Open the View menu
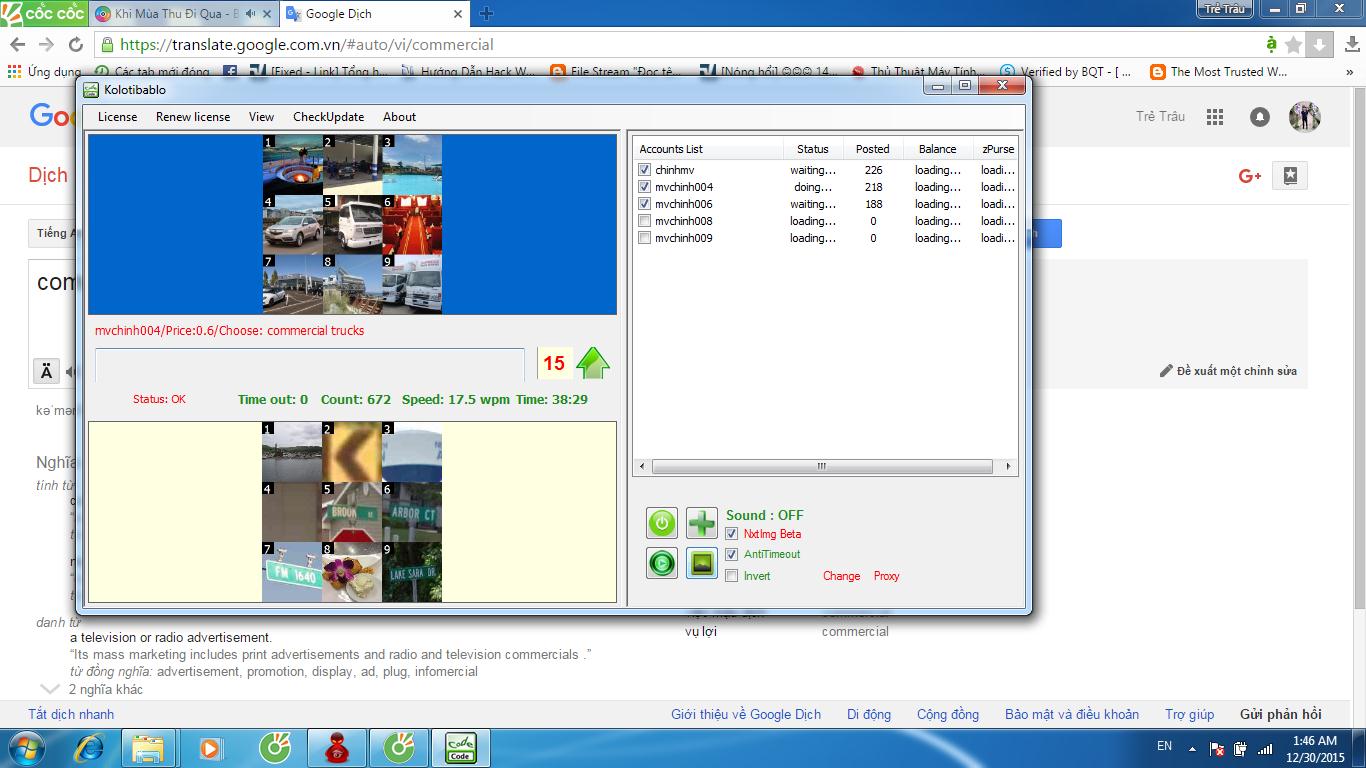The width and height of the screenshot is (1366, 768). [261, 117]
